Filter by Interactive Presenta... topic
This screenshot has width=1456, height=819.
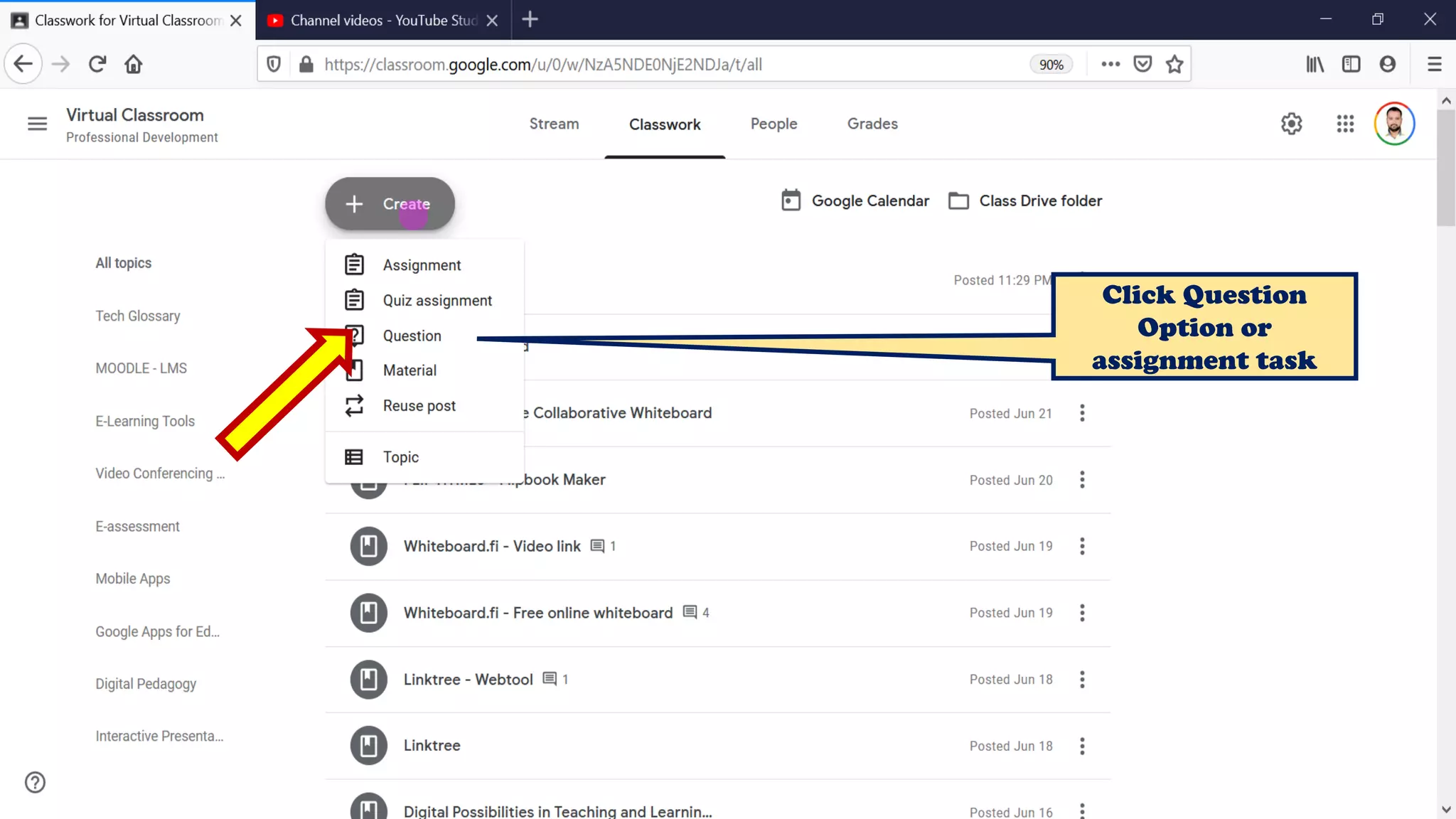[159, 737]
